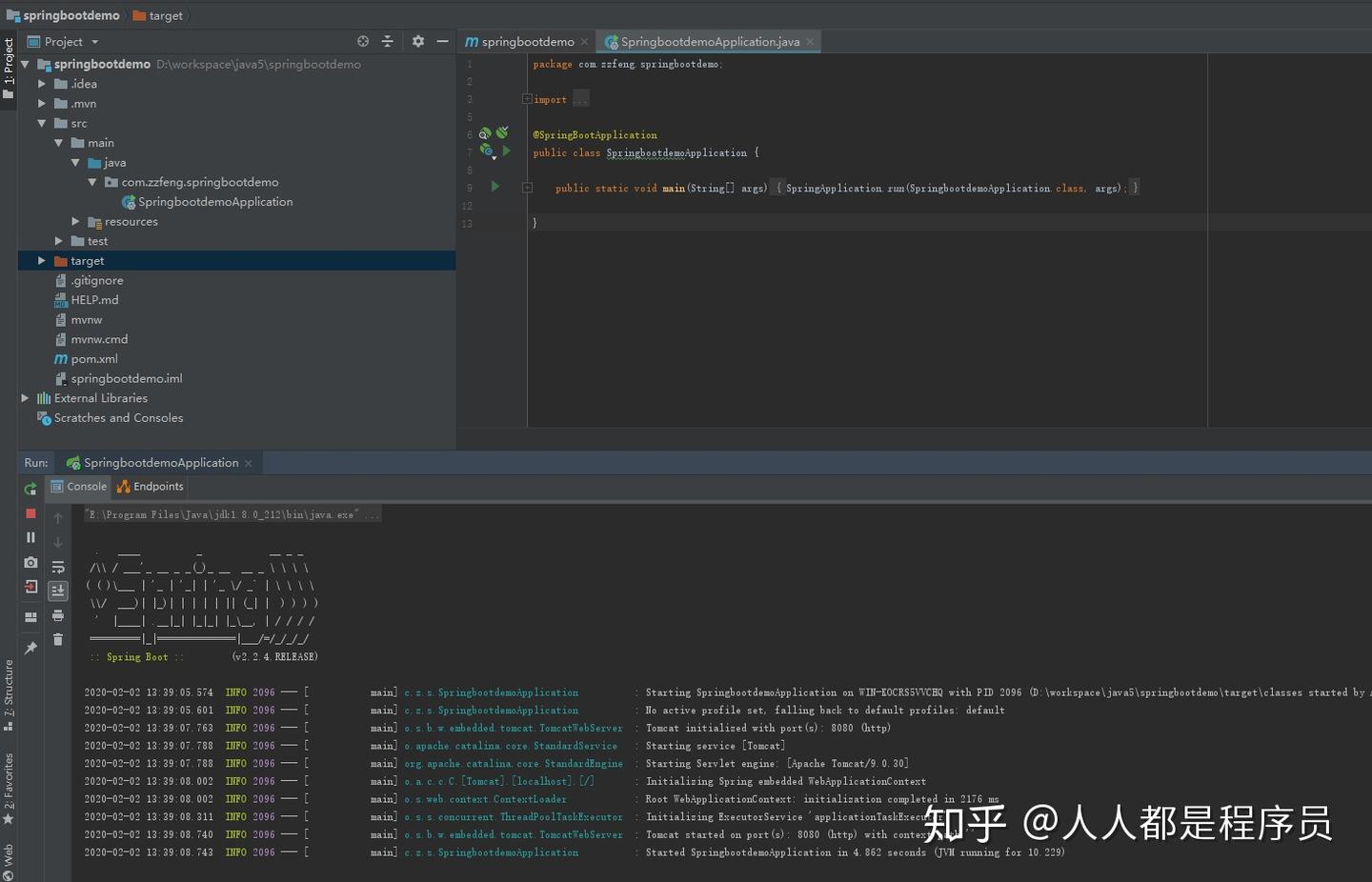The image size is (1372, 882).
Task: Toggle the pin tab icon in Run panel
Action: tap(30, 649)
